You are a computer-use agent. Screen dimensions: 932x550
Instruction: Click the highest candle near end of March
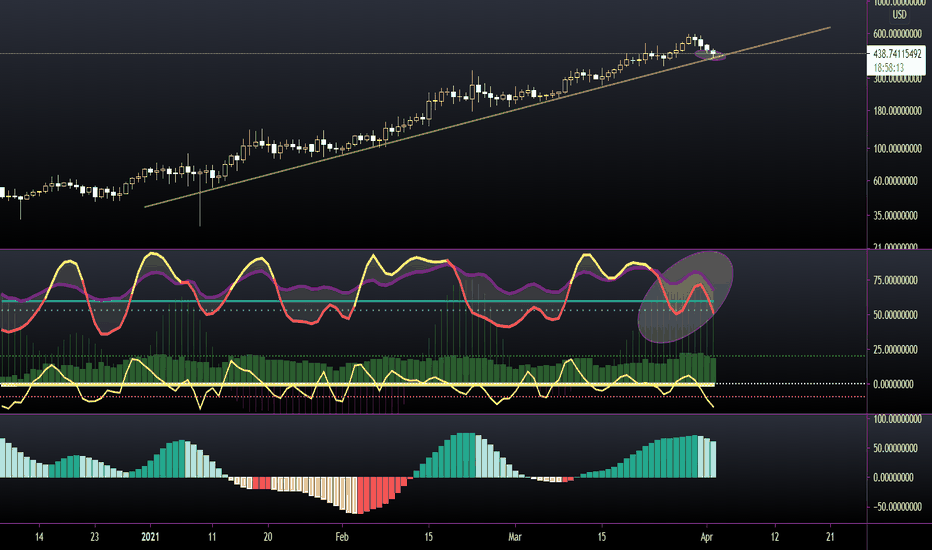[x=688, y=41]
